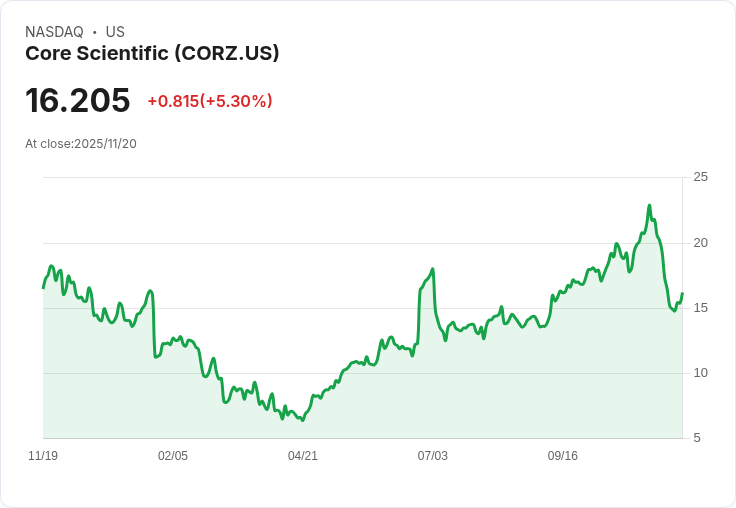Select the 04/21 date on x-axis
Screen dimensions: 736x508
(303, 456)
